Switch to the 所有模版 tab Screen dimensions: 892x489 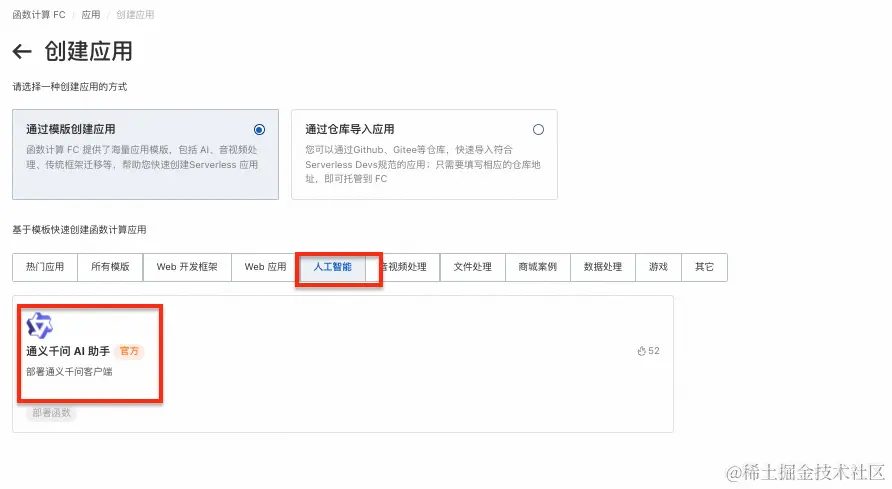click(110, 267)
